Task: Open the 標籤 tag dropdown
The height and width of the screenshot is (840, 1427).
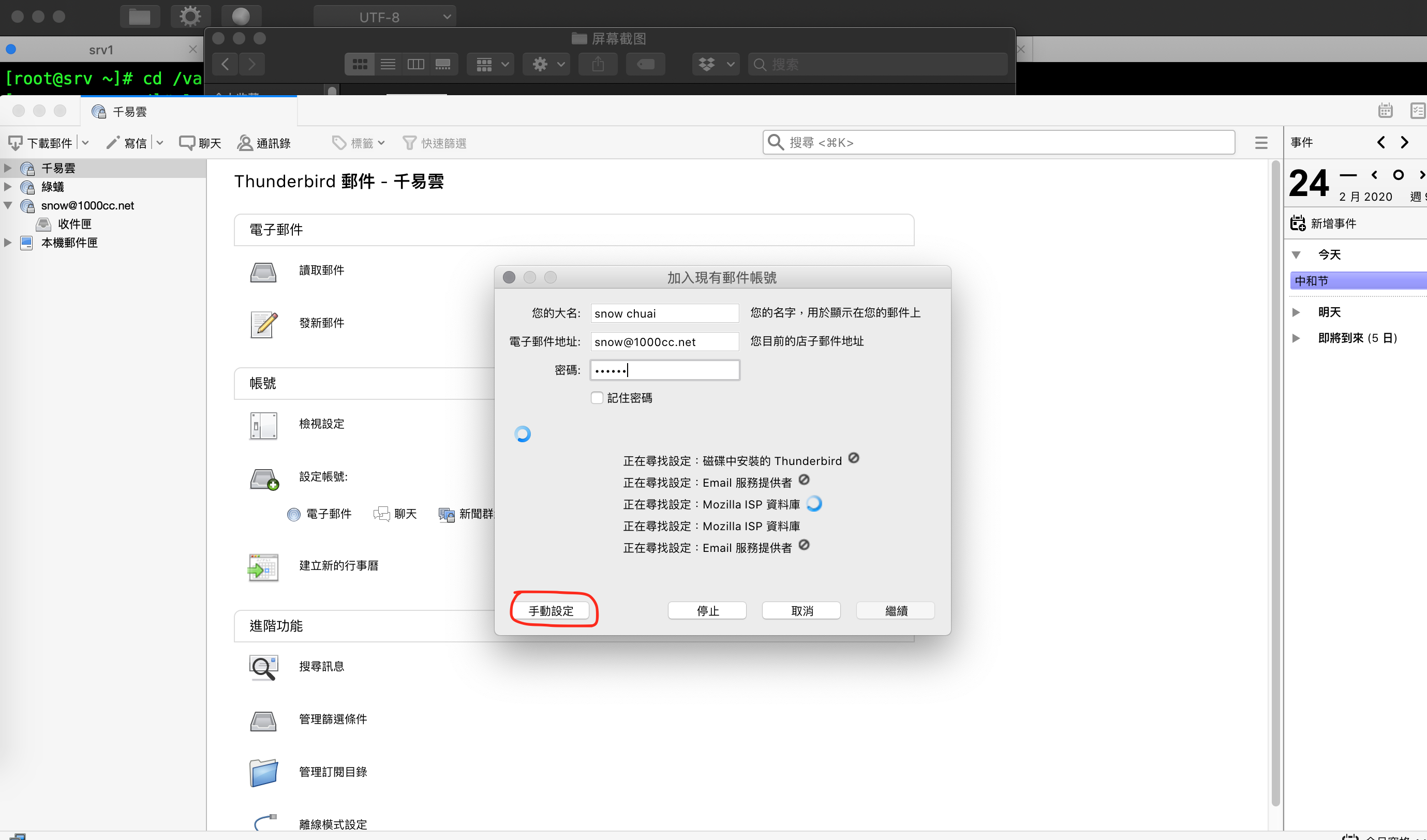Action: coord(359,143)
